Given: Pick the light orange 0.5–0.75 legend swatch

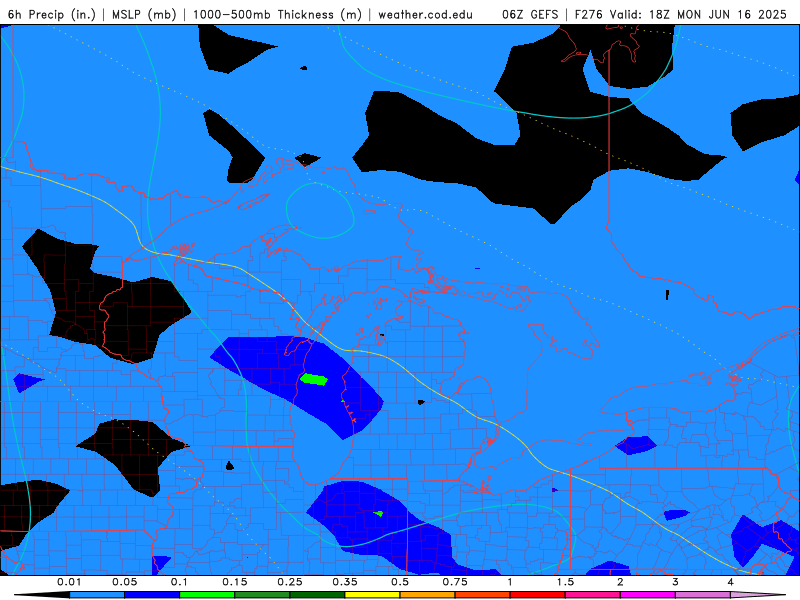Looking at the screenshot, I should click(x=428, y=595).
